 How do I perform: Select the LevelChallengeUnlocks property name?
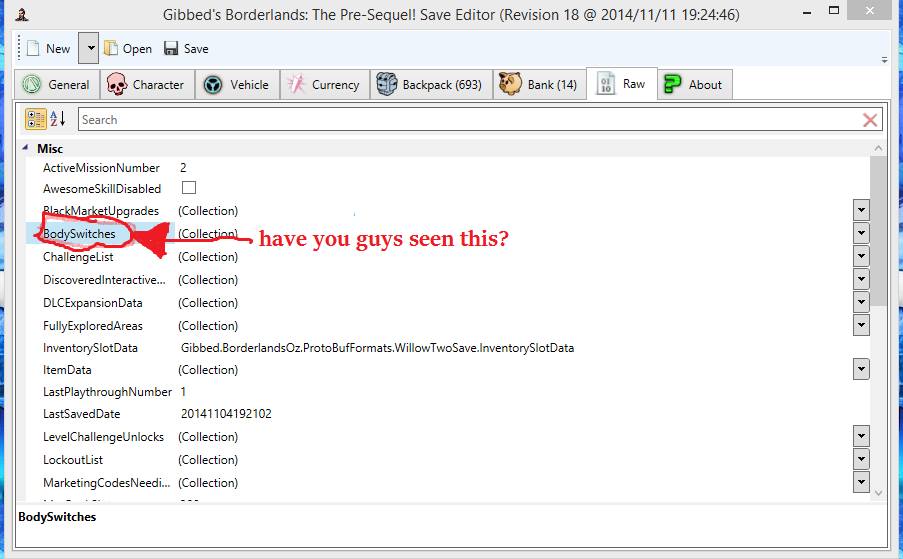coord(104,437)
